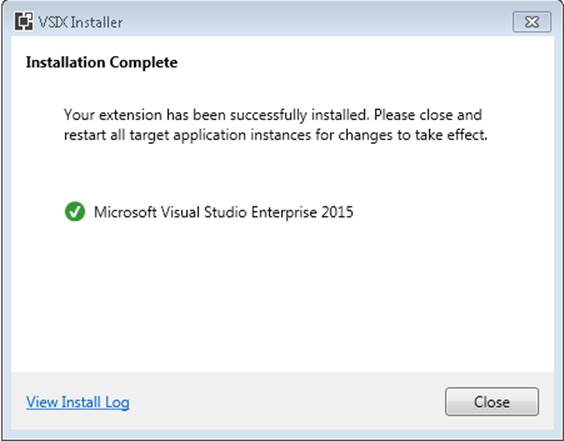Click the X button in the title bar
This screenshot has height=441, width=564.
532,22
